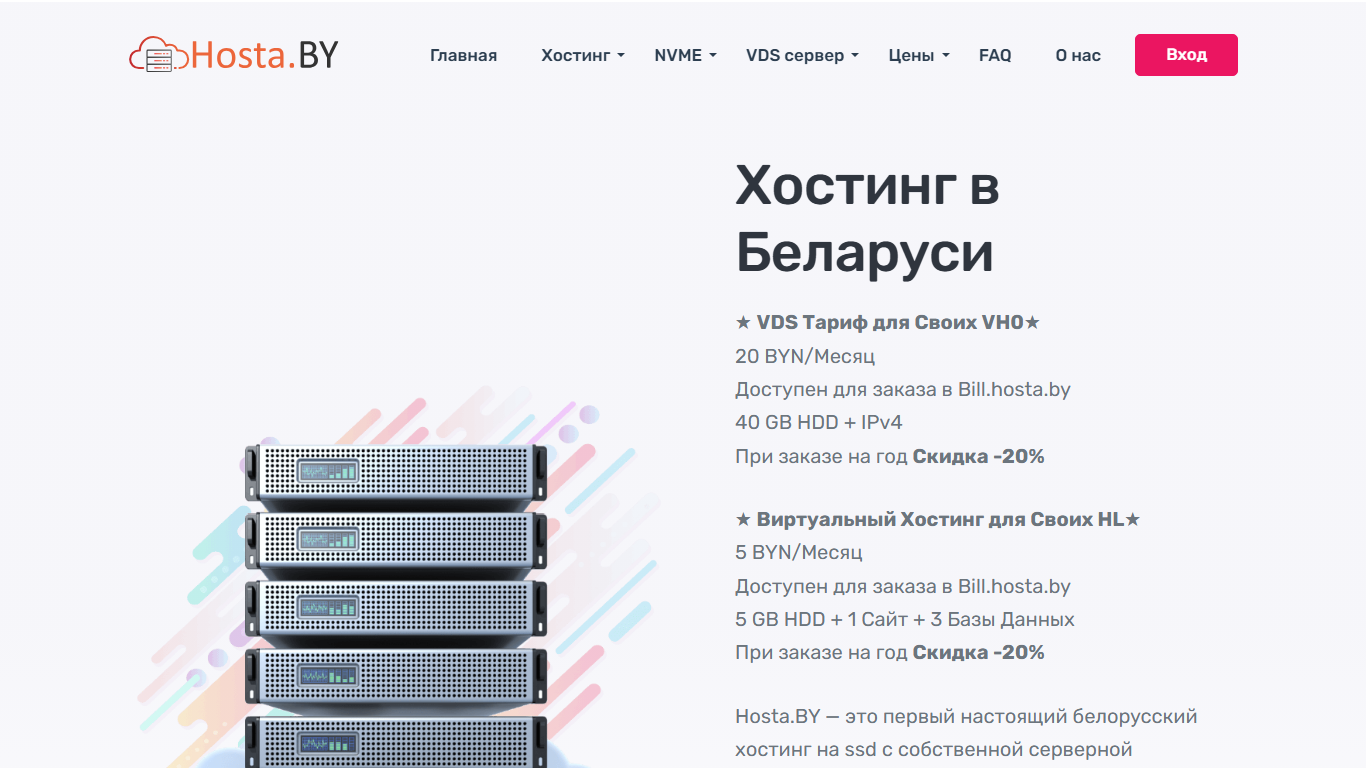Expand the VDS сервер dropdown
Image resolution: width=1366 pixels, height=768 pixels.
point(802,56)
